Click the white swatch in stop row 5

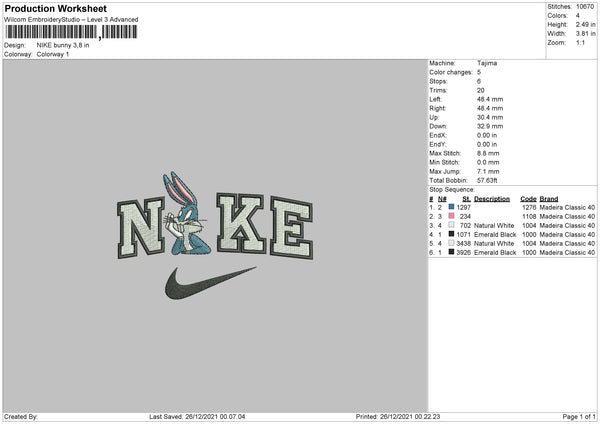tap(452, 243)
